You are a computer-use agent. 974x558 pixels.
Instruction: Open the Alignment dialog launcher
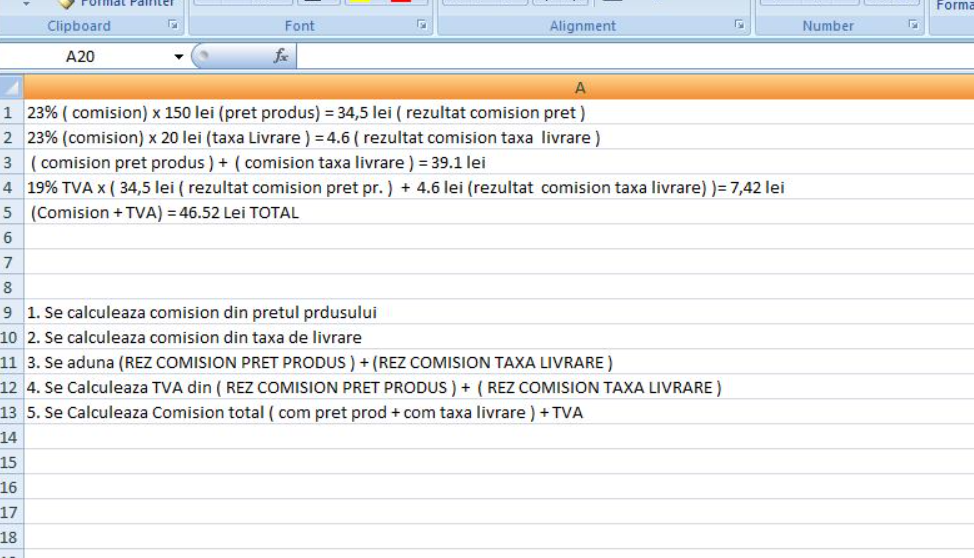739,25
